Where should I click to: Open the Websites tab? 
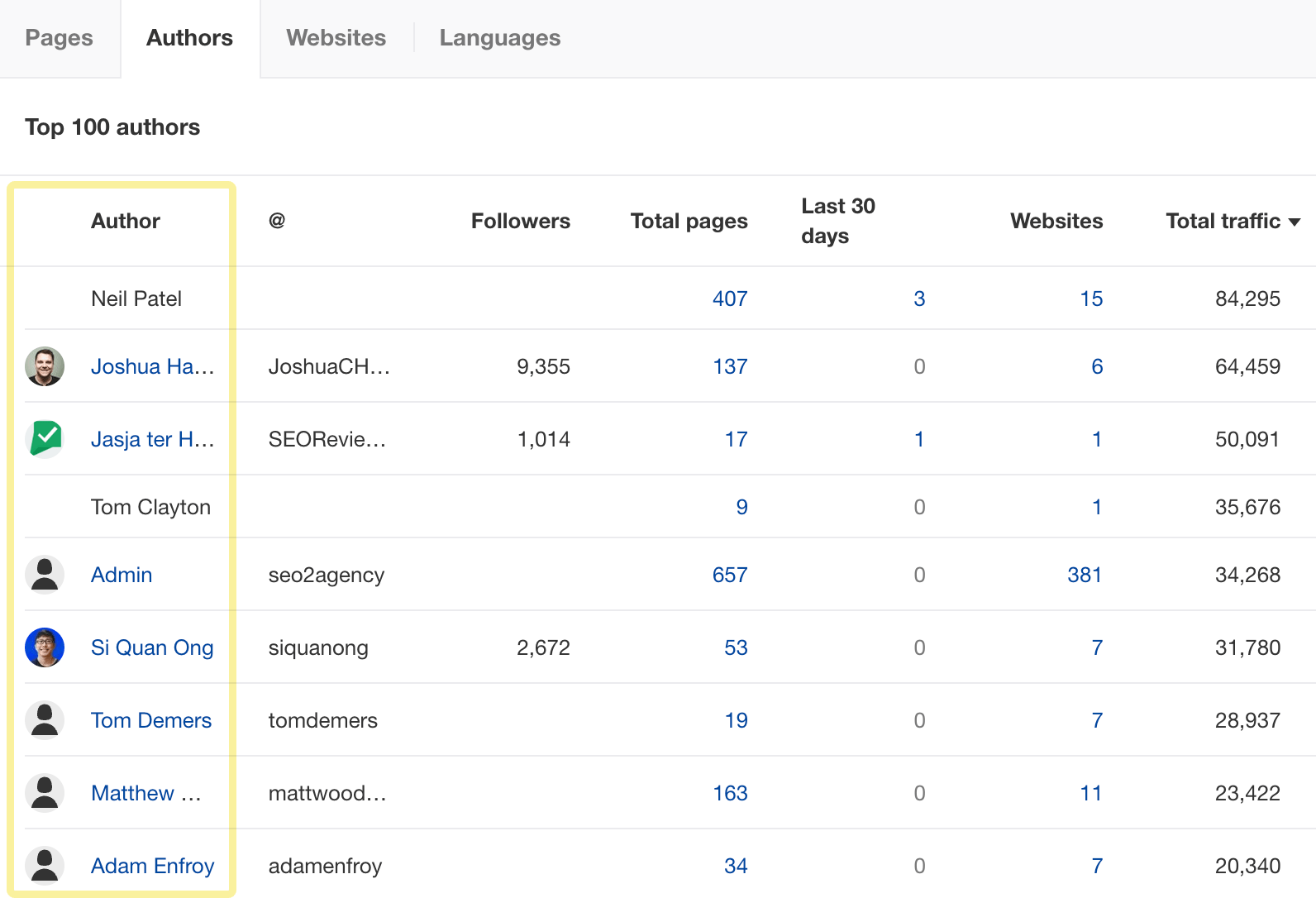336,38
